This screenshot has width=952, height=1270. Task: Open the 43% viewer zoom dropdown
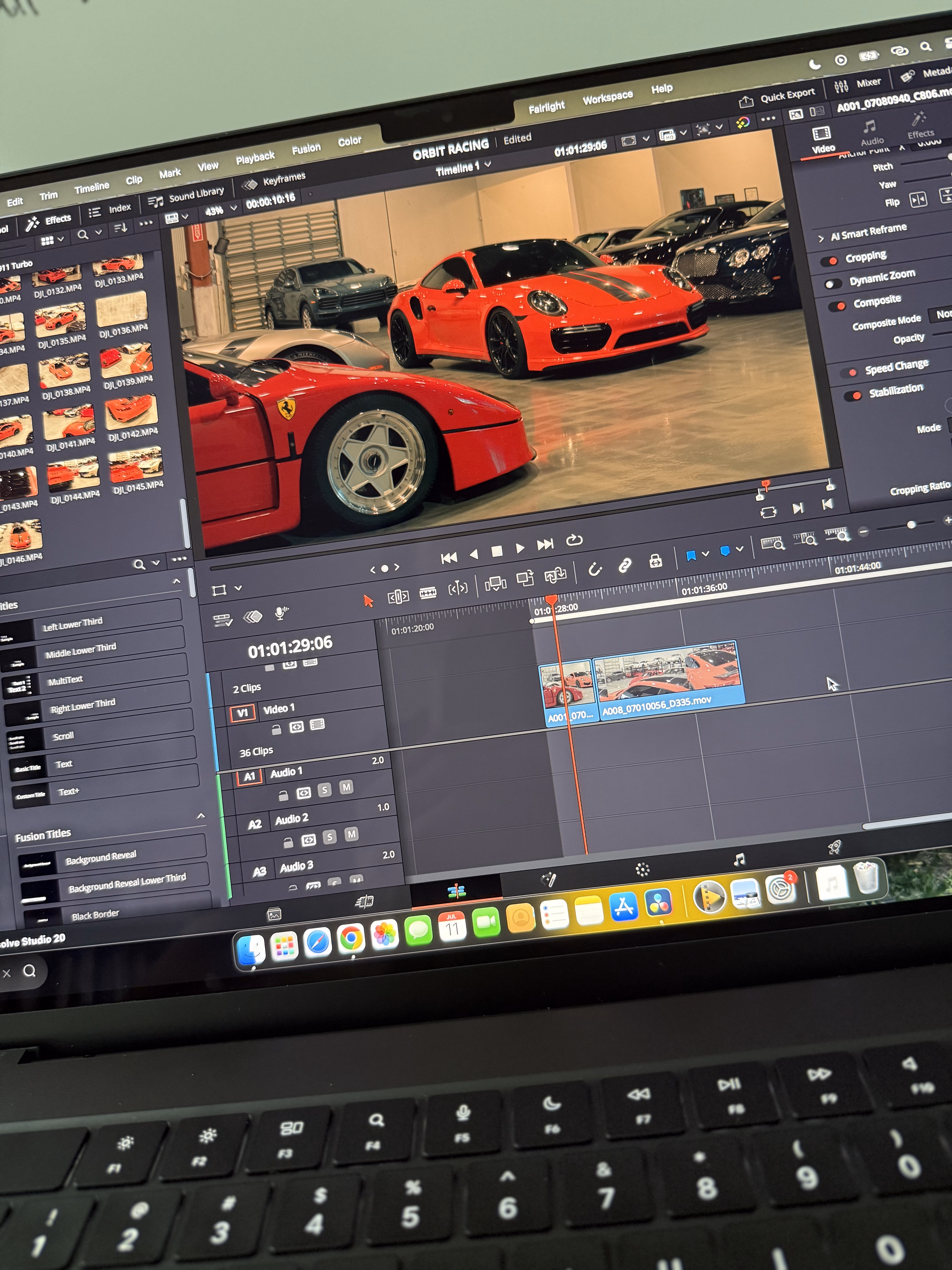click(x=221, y=210)
